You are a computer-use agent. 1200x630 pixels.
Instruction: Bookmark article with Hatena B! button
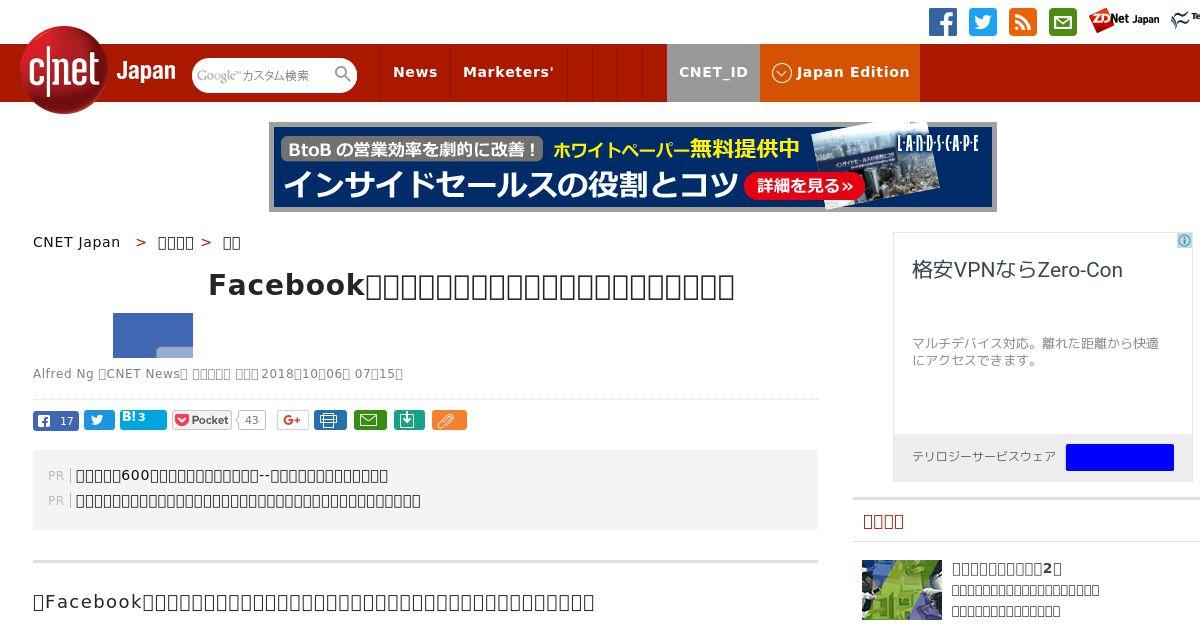point(143,420)
